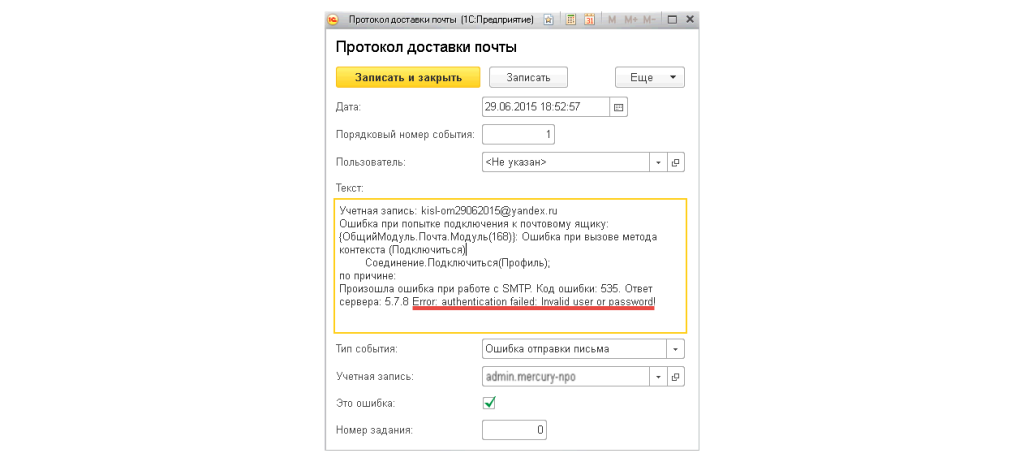Click the 1C:Enterprise logo in title bar
This screenshot has width=1024, height=462.
pyautogui.click(x=334, y=19)
